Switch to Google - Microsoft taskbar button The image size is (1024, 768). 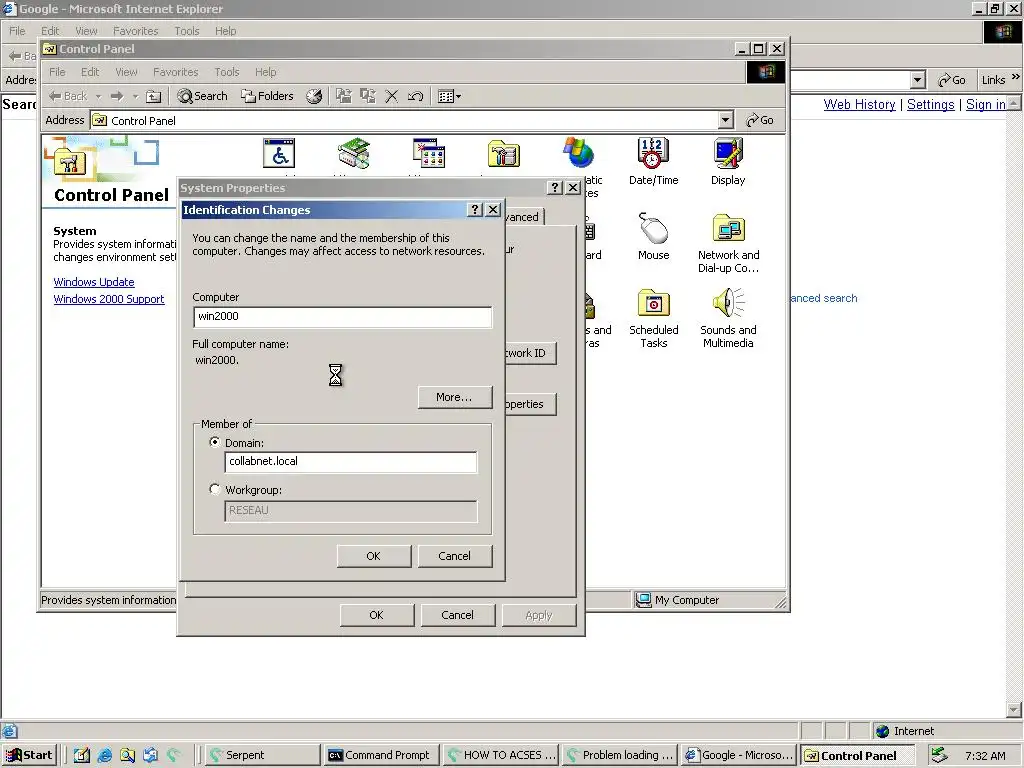(738, 755)
